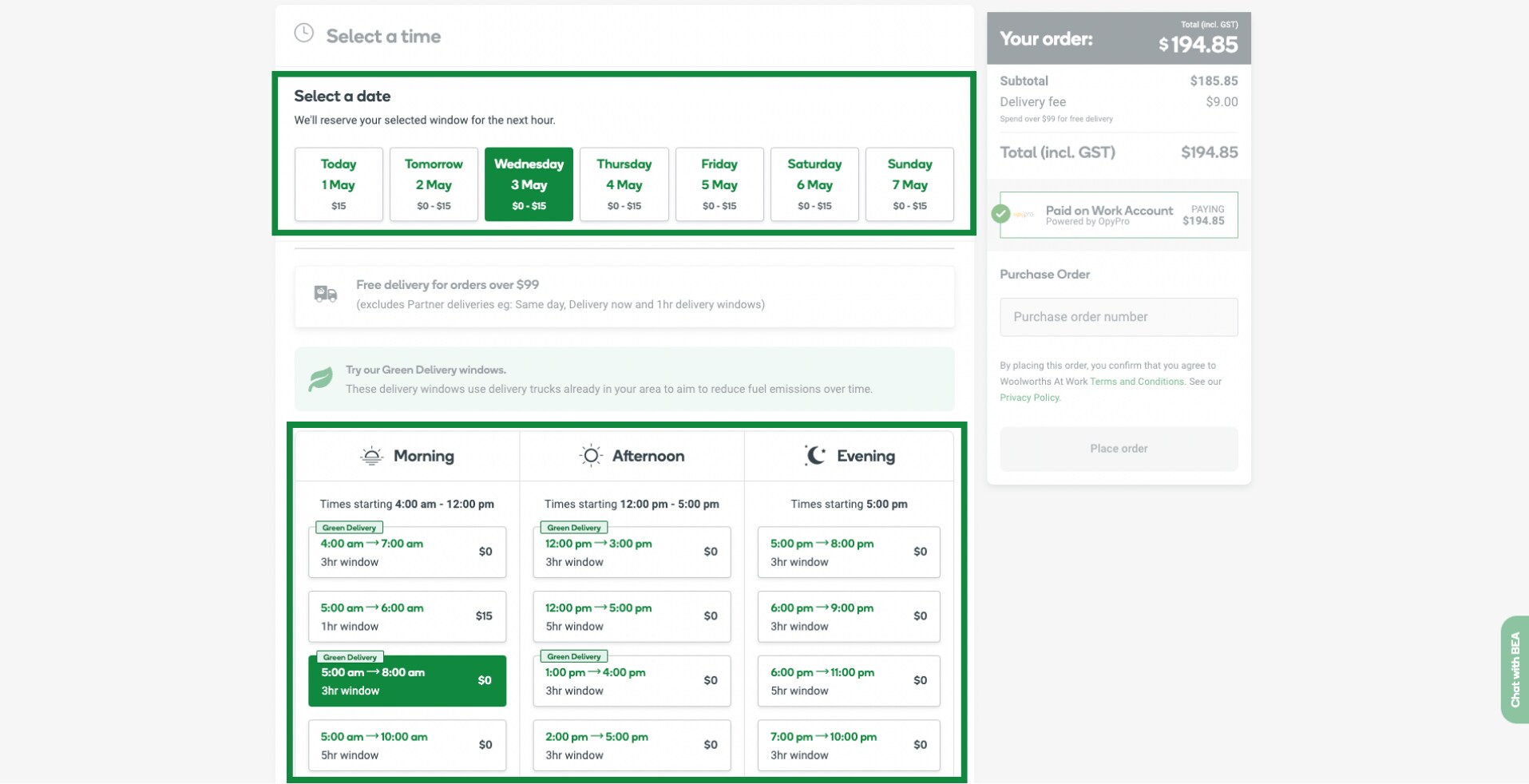Click the green checkmark next to Work Account payment
The width and height of the screenshot is (1529, 784).
click(1002, 214)
